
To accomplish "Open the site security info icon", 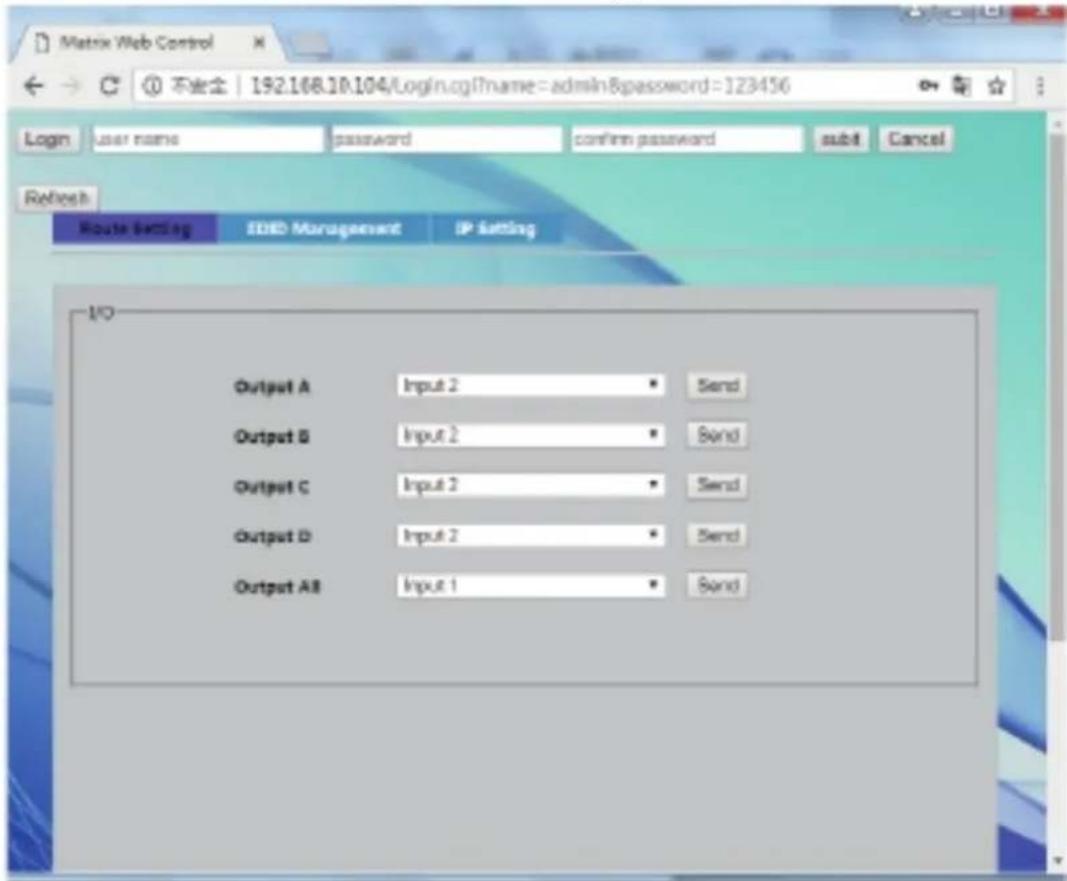I will pyautogui.click(x=152, y=86).
